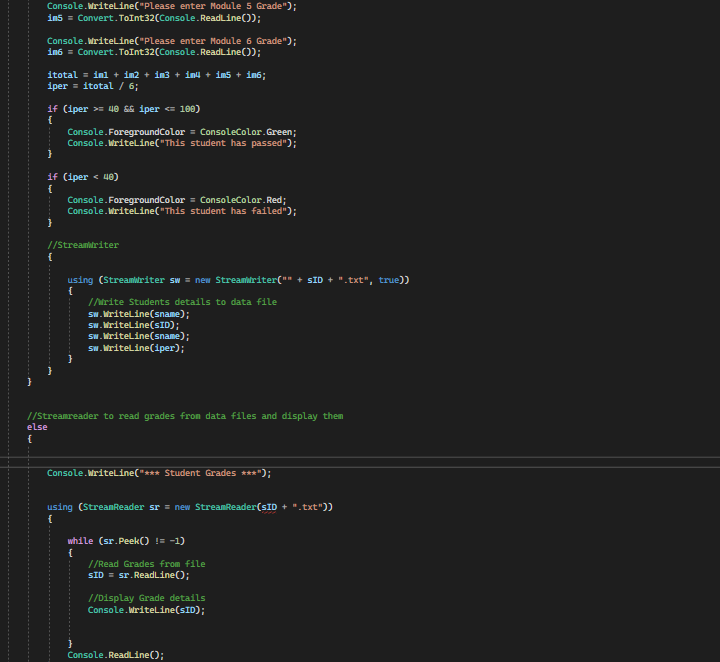Click the final Console.ReadLine() statement

(116, 655)
